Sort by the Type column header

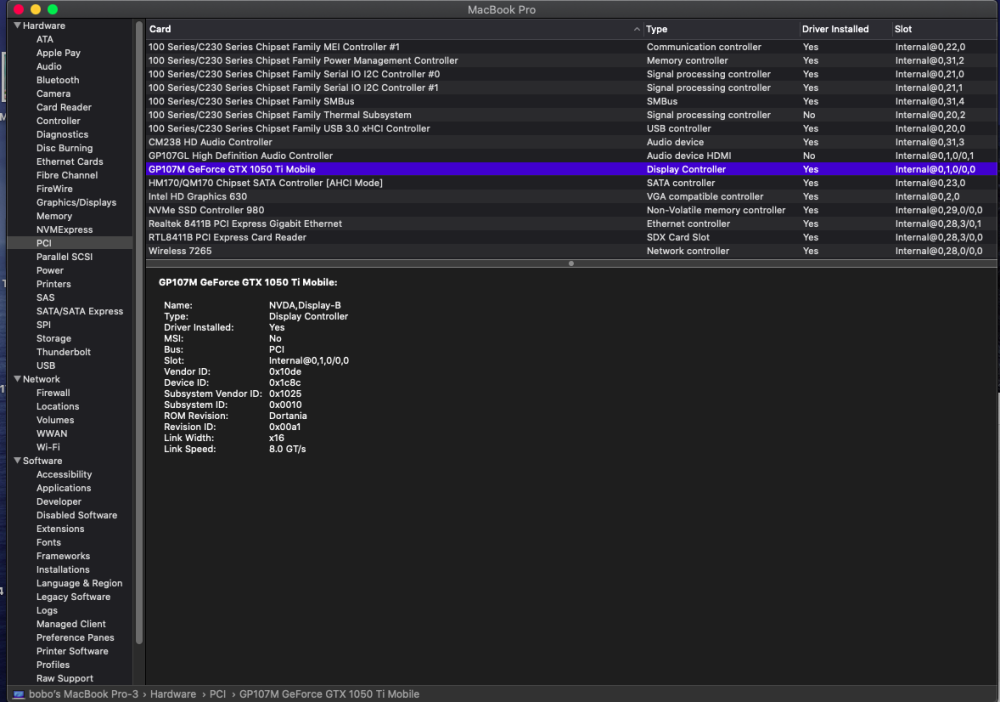click(721, 29)
